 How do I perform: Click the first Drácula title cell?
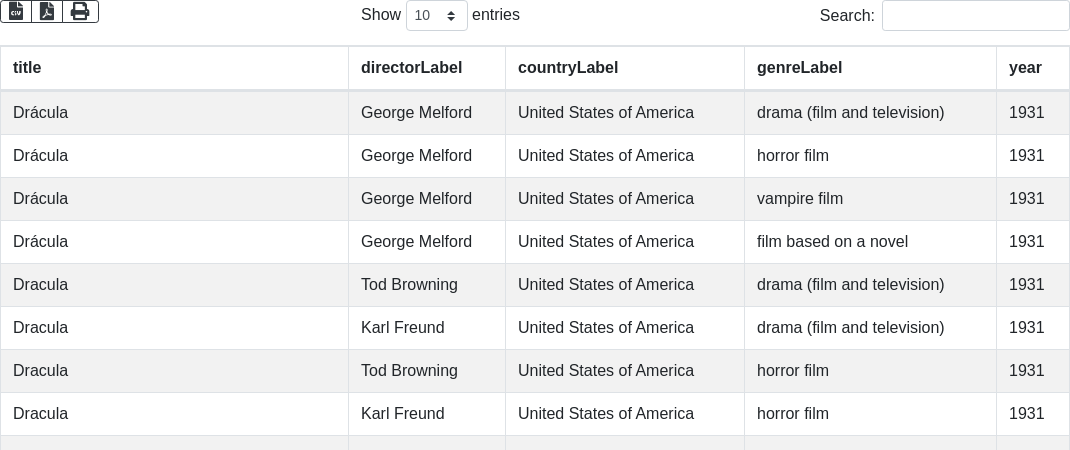pos(41,113)
